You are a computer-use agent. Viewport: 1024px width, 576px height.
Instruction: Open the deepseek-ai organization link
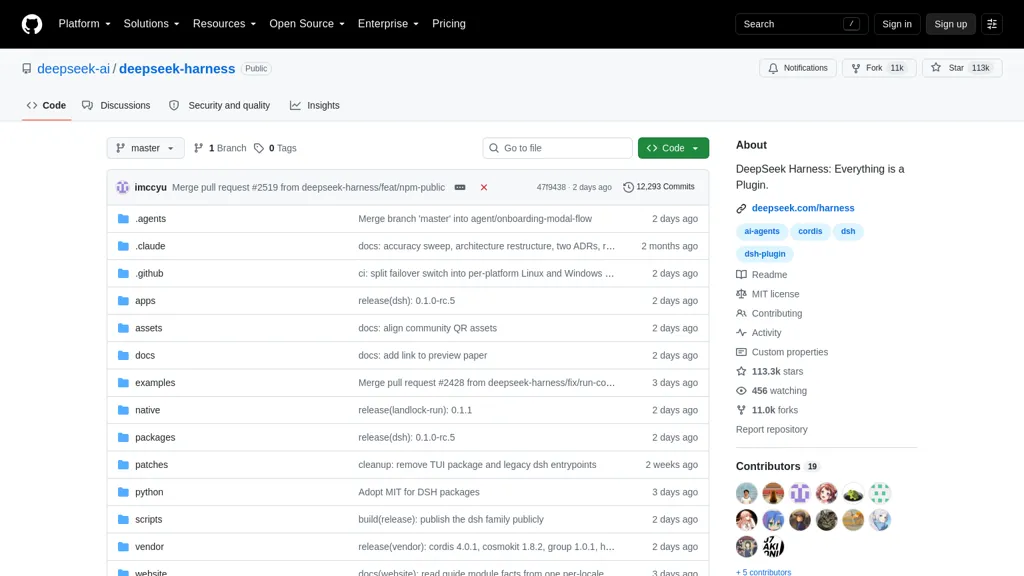tap(73, 69)
